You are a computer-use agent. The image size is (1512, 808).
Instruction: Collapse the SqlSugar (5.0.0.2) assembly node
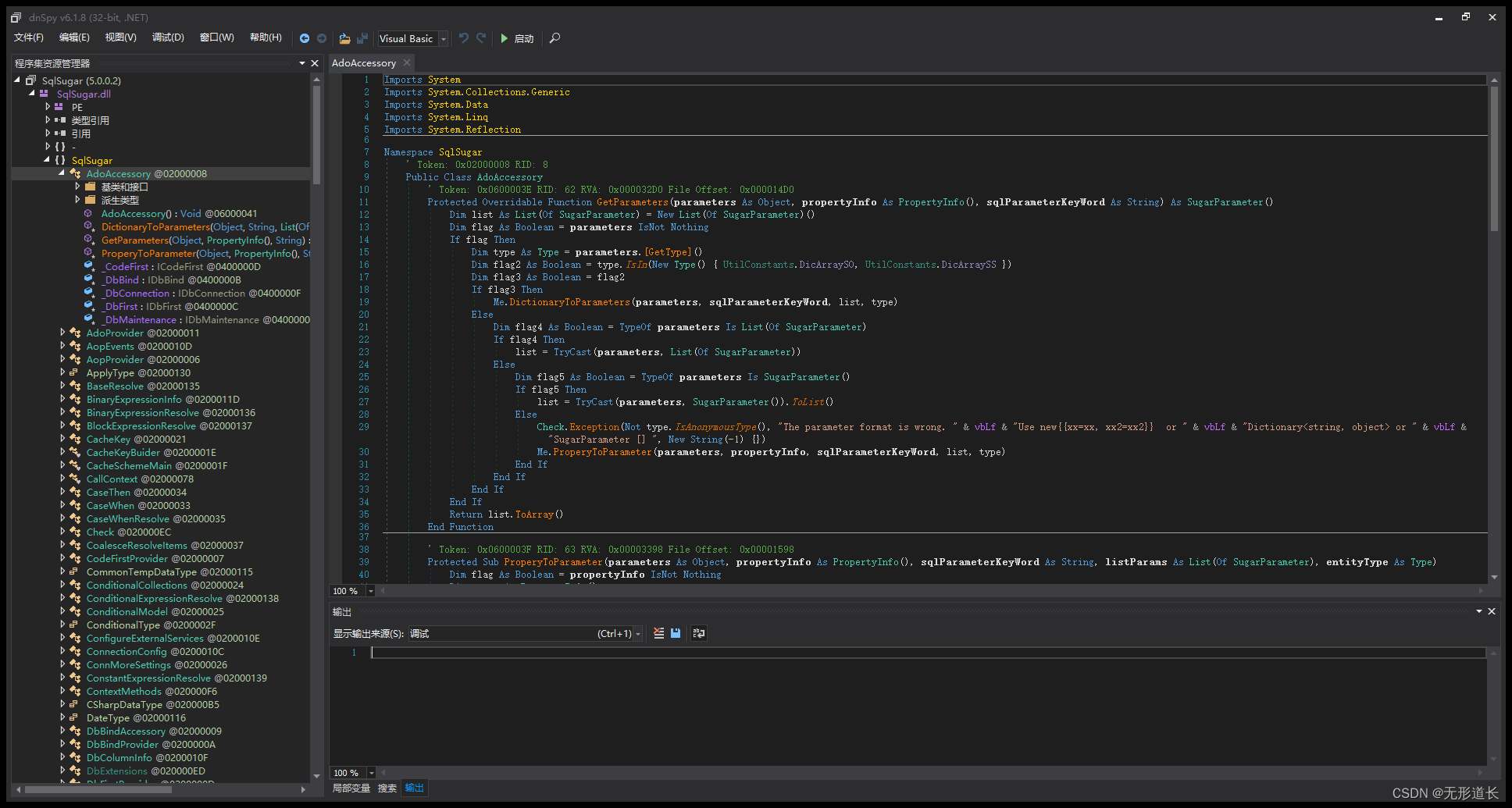[x=17, y=80]
